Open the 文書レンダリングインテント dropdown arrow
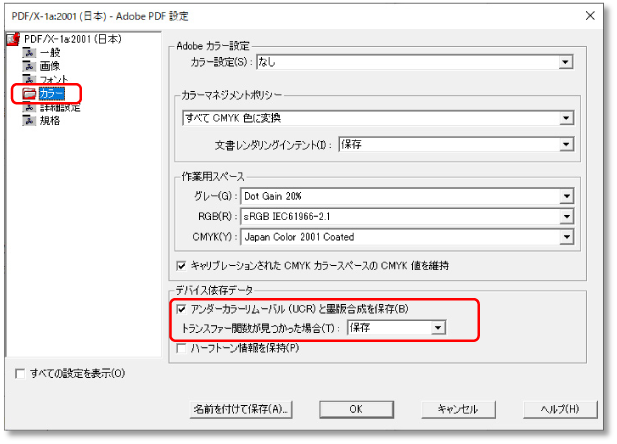The width and height of the screenshot is (617, 444). 566,145
